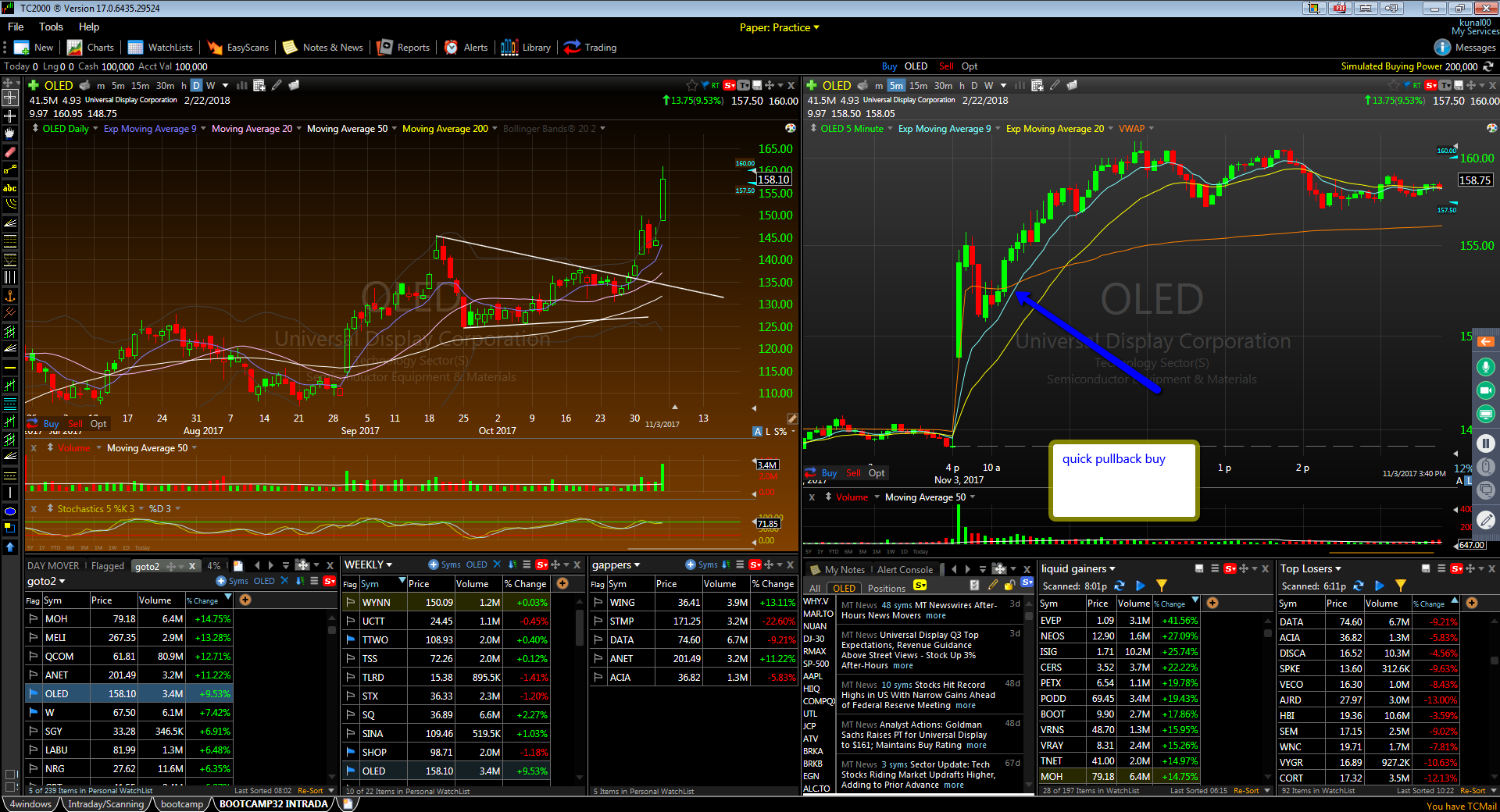Click the yellow lock icon in notes panel
Viewport: 1500px width, 812px height.
pos(1009,585)
